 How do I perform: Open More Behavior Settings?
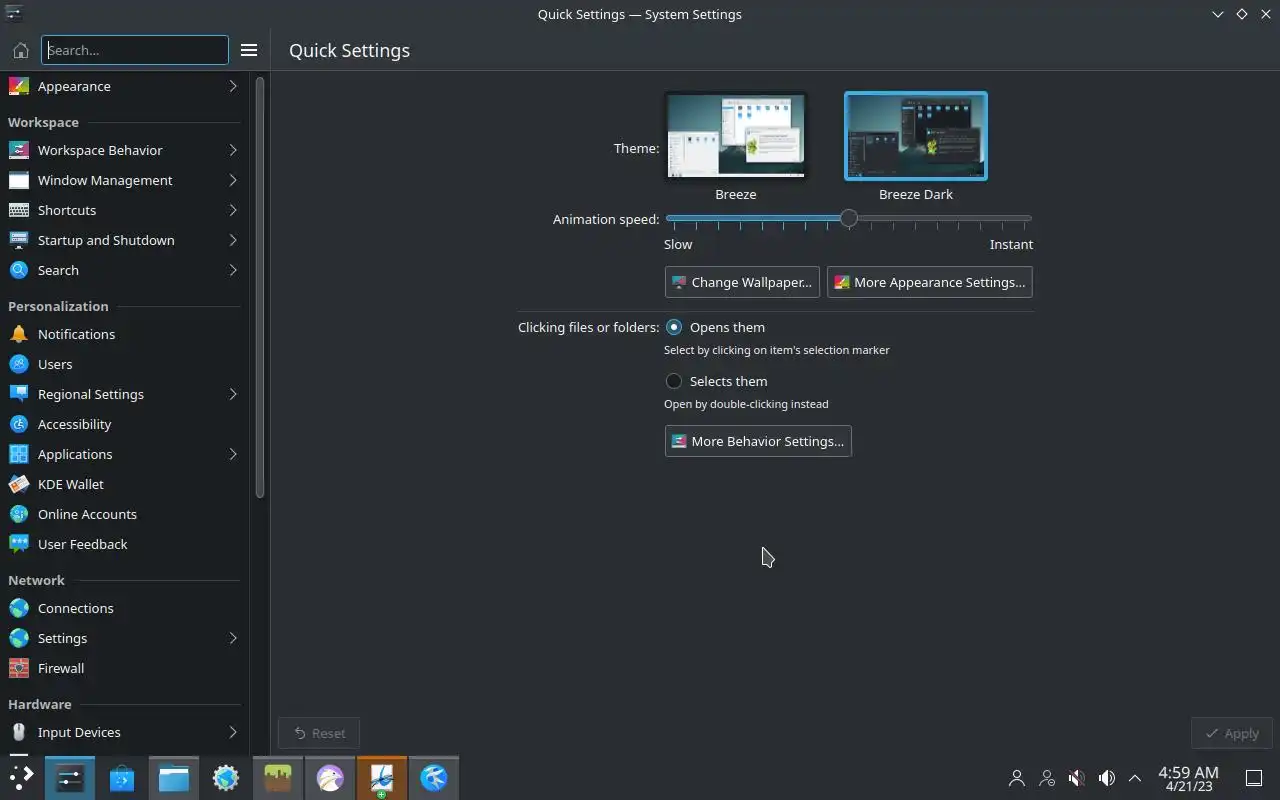coord(758,441)
